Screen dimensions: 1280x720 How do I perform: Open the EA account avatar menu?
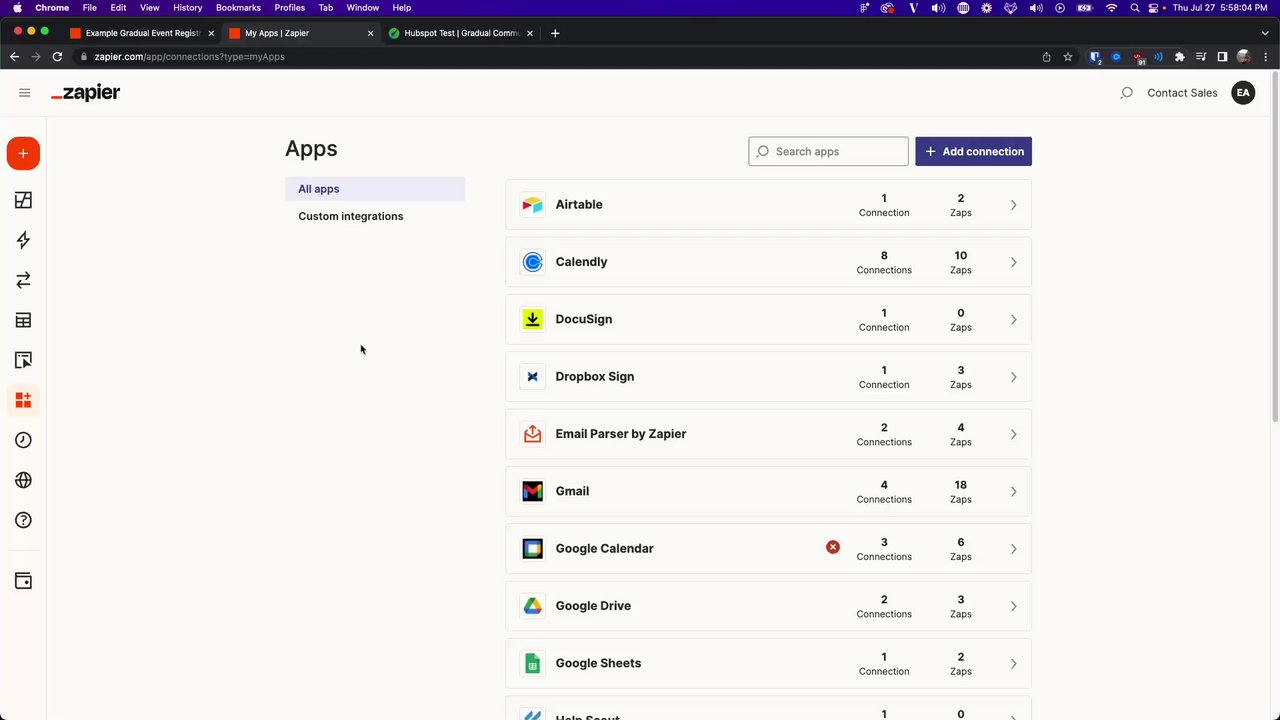pos(1243,93)
